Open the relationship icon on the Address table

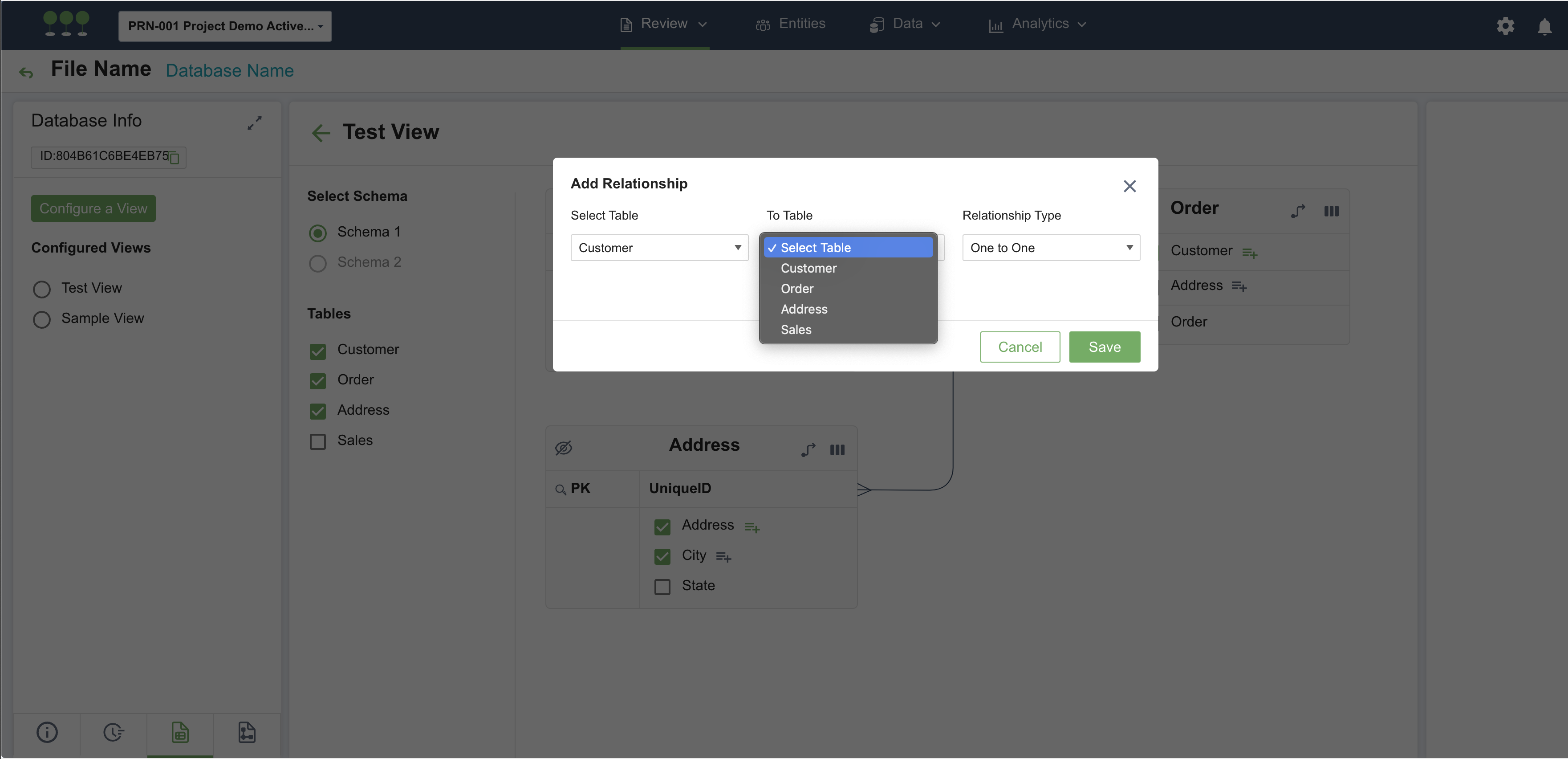coord(808,449)
